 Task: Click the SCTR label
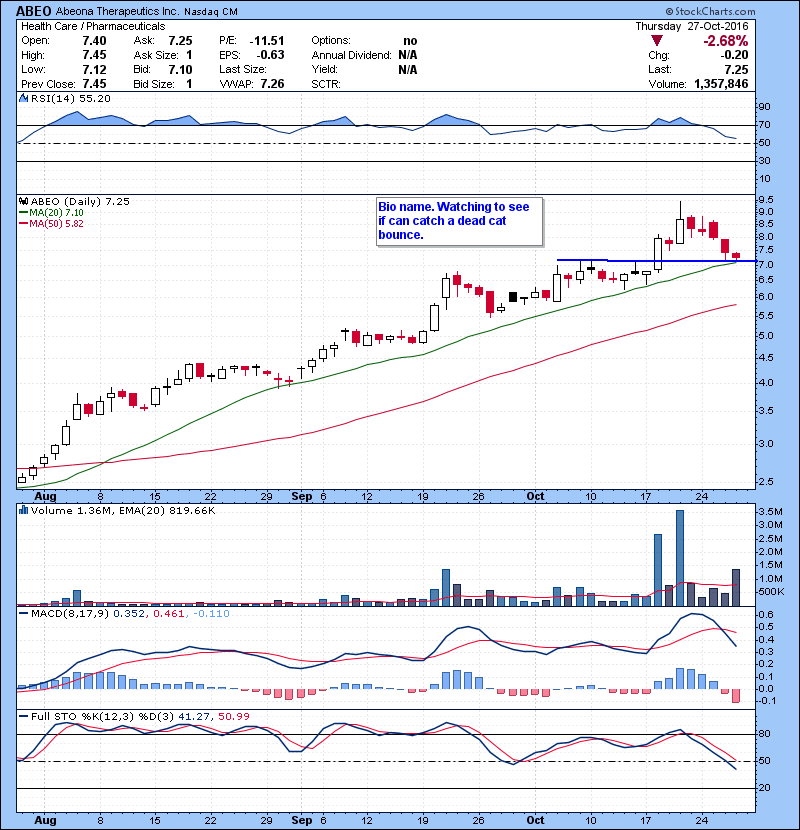point(326,84)
